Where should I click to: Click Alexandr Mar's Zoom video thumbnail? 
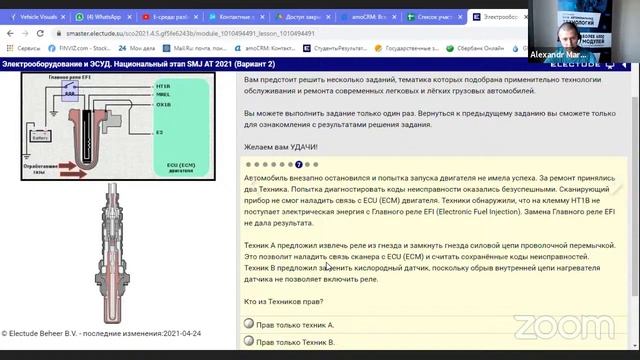pyautogui.click(x=584, y=31)
